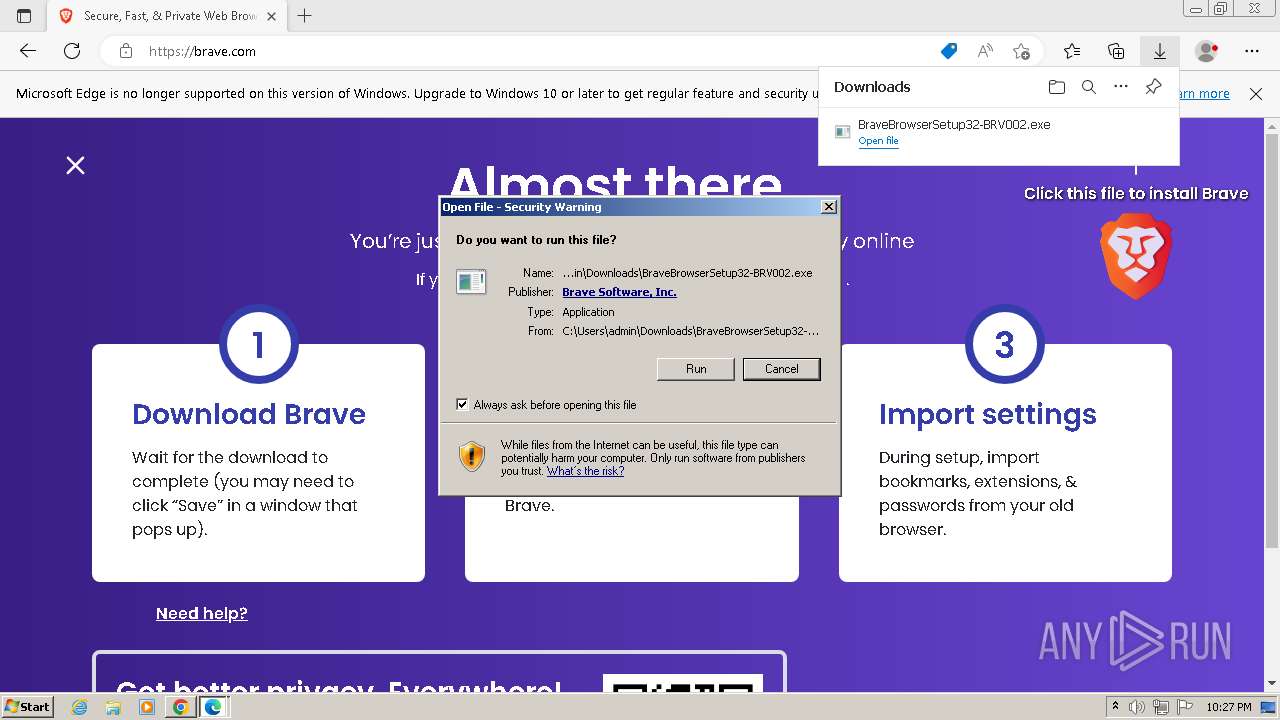Show hidden system tray icons
This screenshot has height=720, width=1280.
pyautogui.click(x=1115, y=707)
